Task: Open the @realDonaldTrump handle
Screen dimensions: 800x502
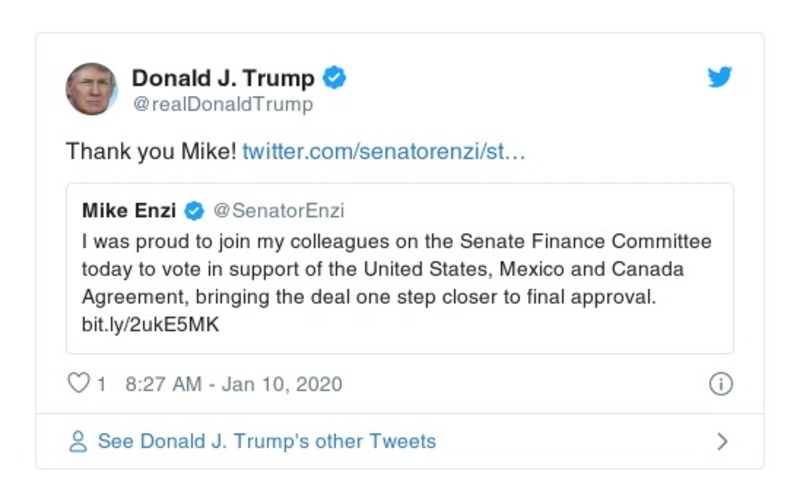Action: pos(222,104)
